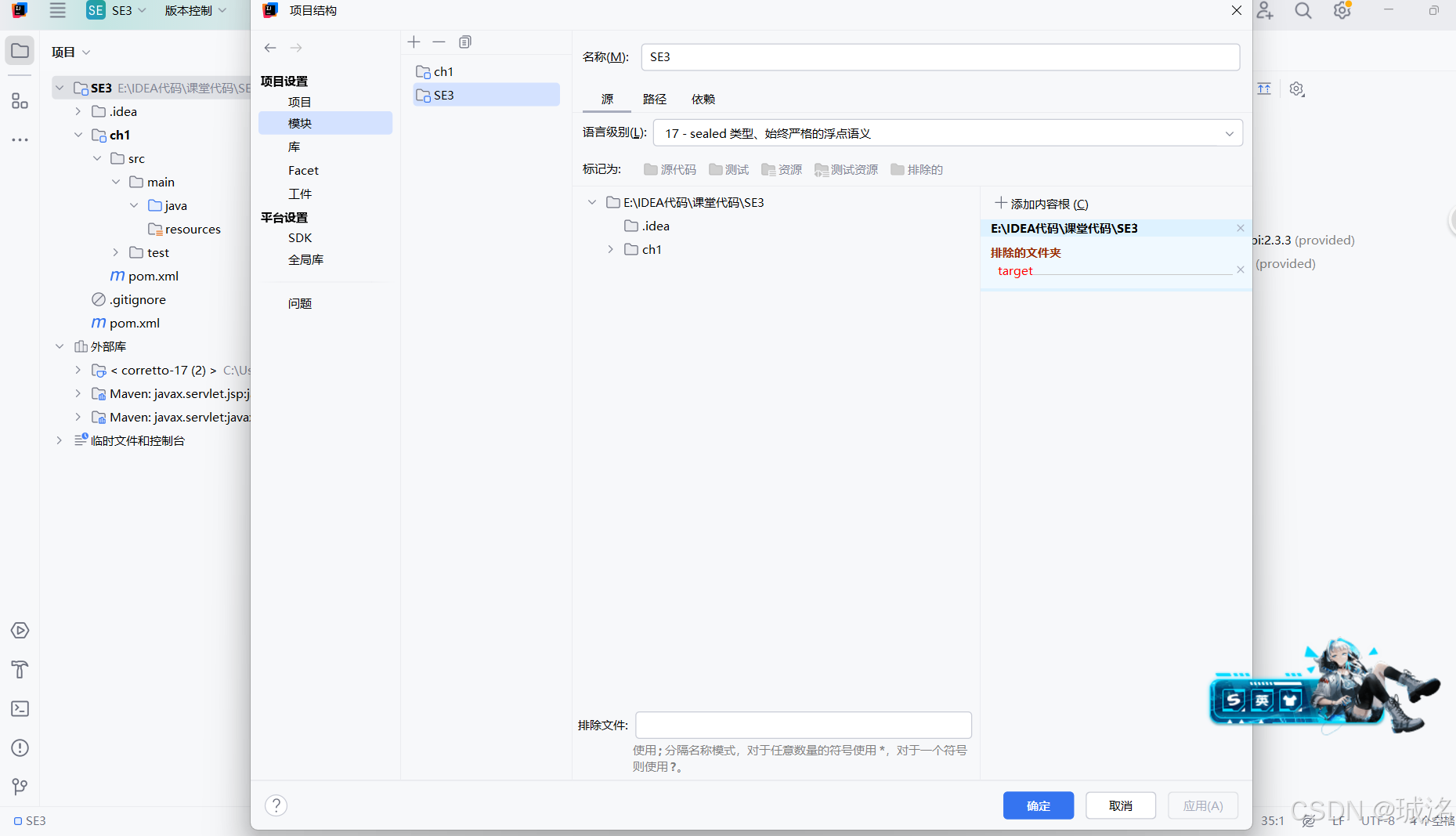The image size is (1456, 836).
Task: Click 取消 button
Action: point(1121,805)
